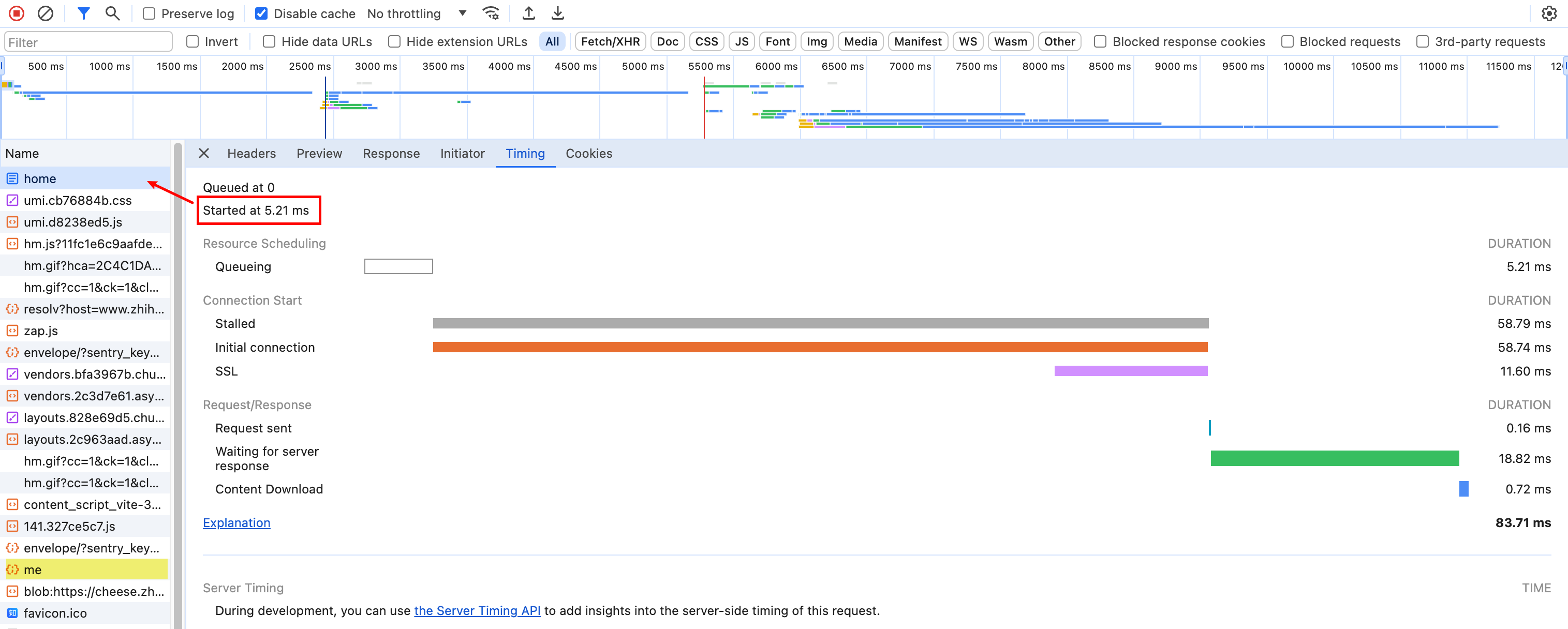
Task: Filter requests by Fetch/XHR
Action: [x=610, y=41]
